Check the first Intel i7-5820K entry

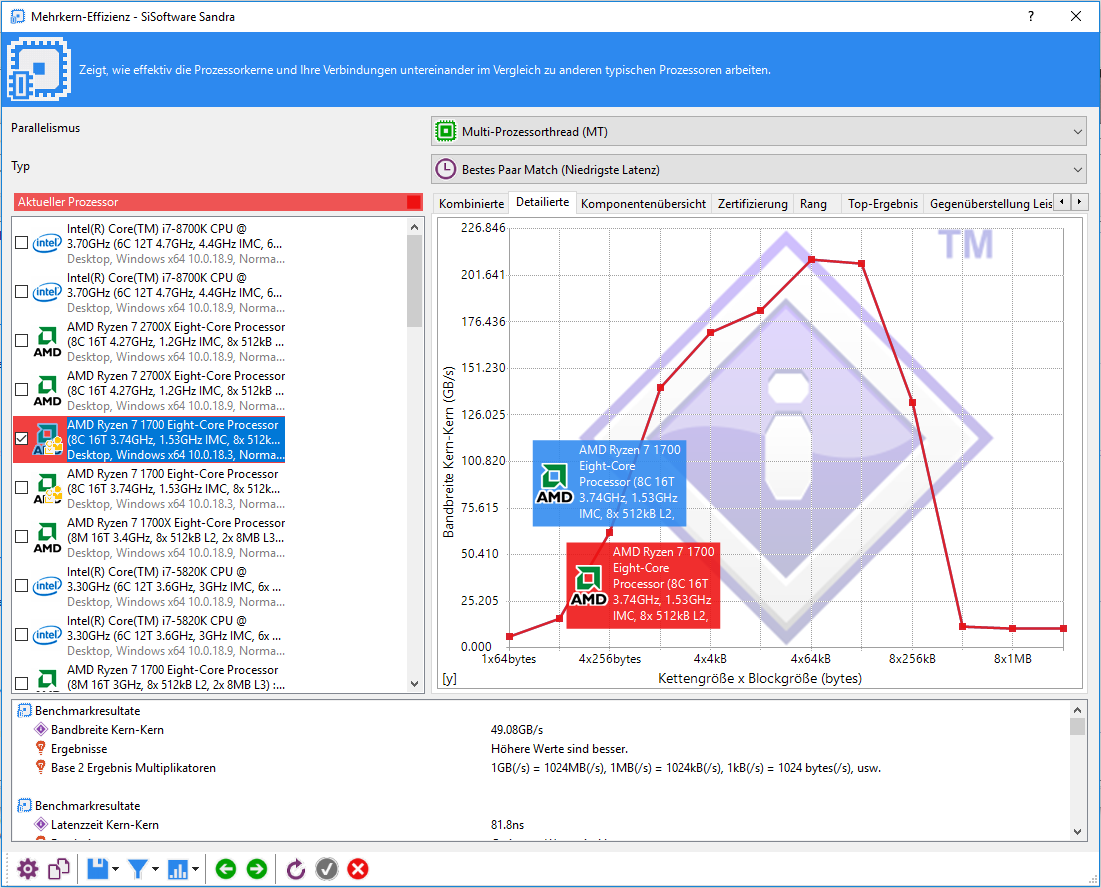click(22, 585)
